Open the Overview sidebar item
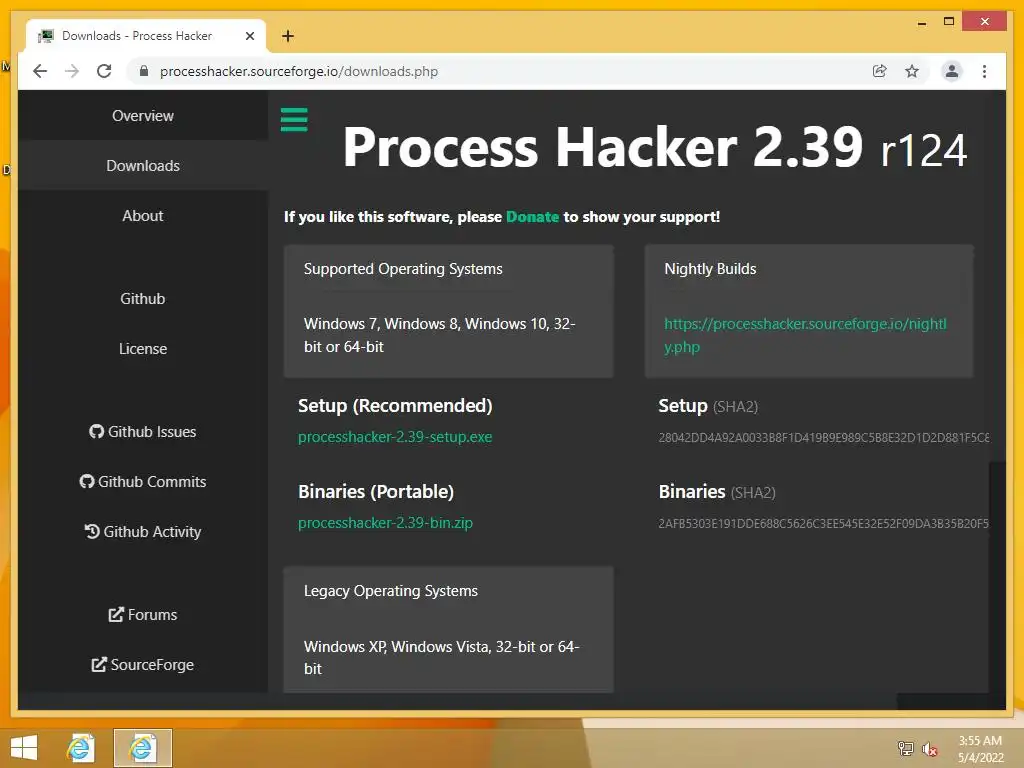 click(142, 116)
